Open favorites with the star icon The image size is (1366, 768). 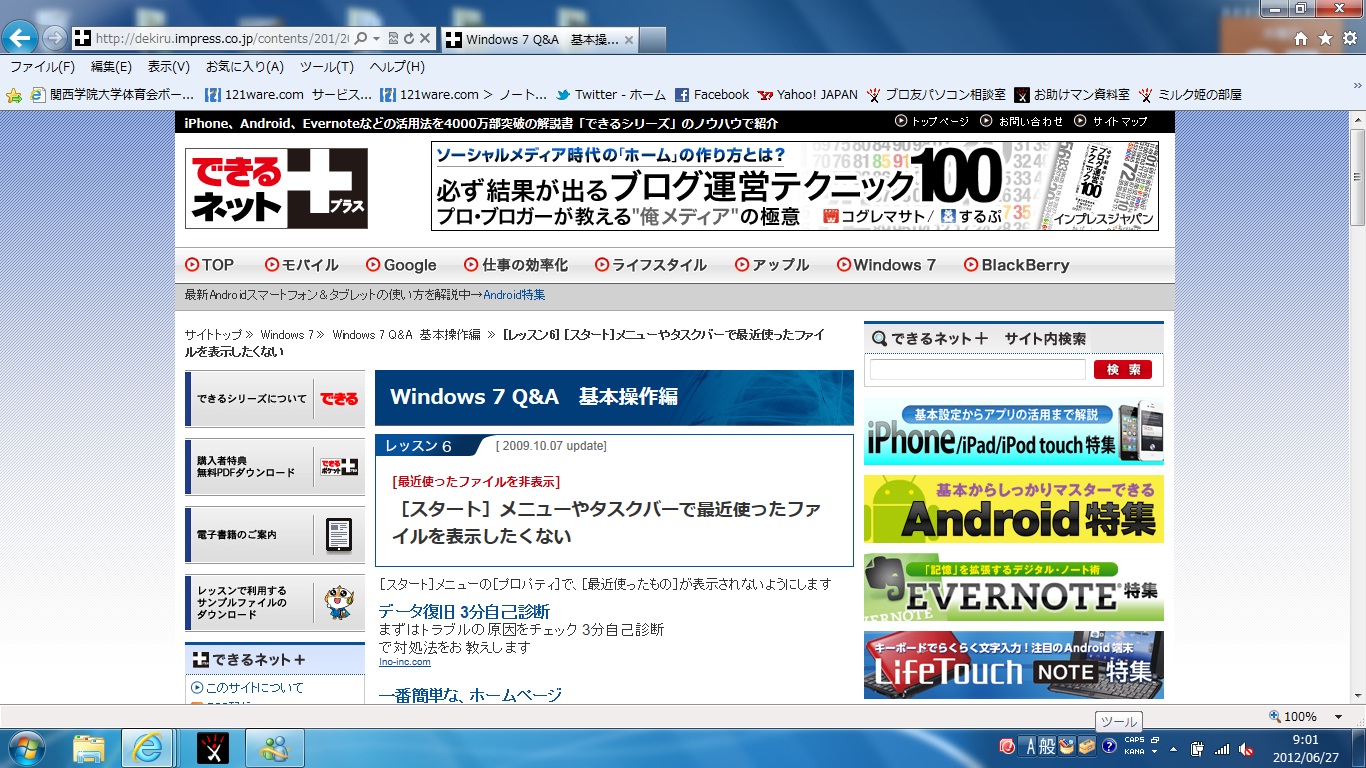pos(1325,39)
